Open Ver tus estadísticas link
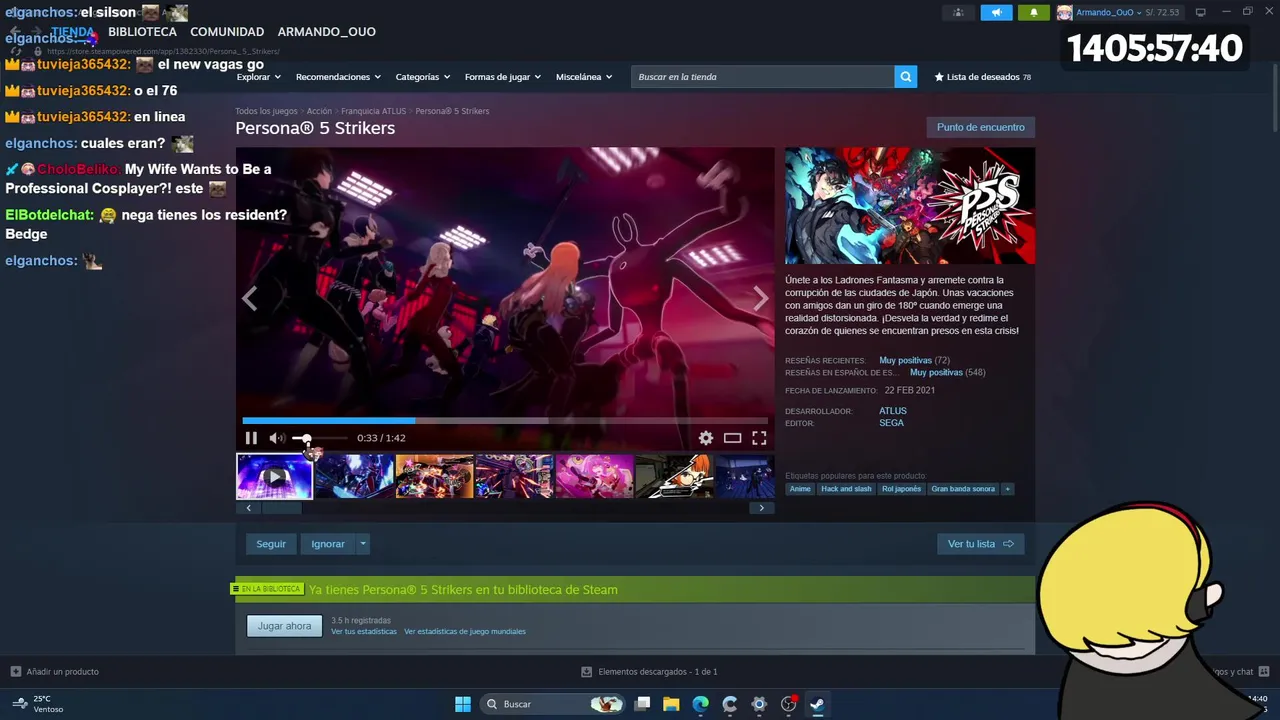This screenshot has height=720, width=1280. [364, 632]
